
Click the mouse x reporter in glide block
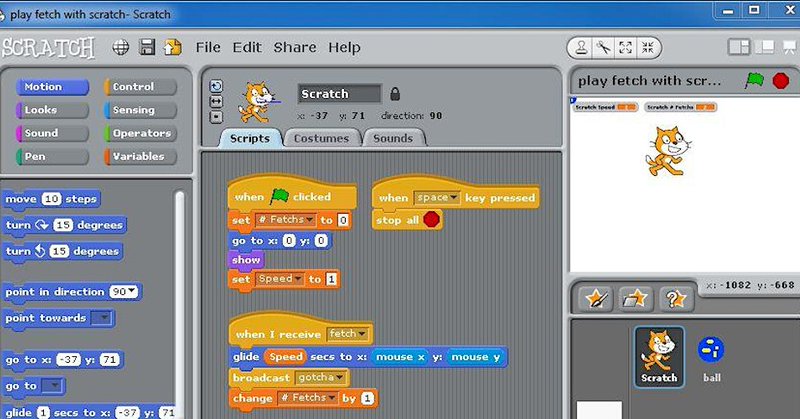click(x=400, y=357)
